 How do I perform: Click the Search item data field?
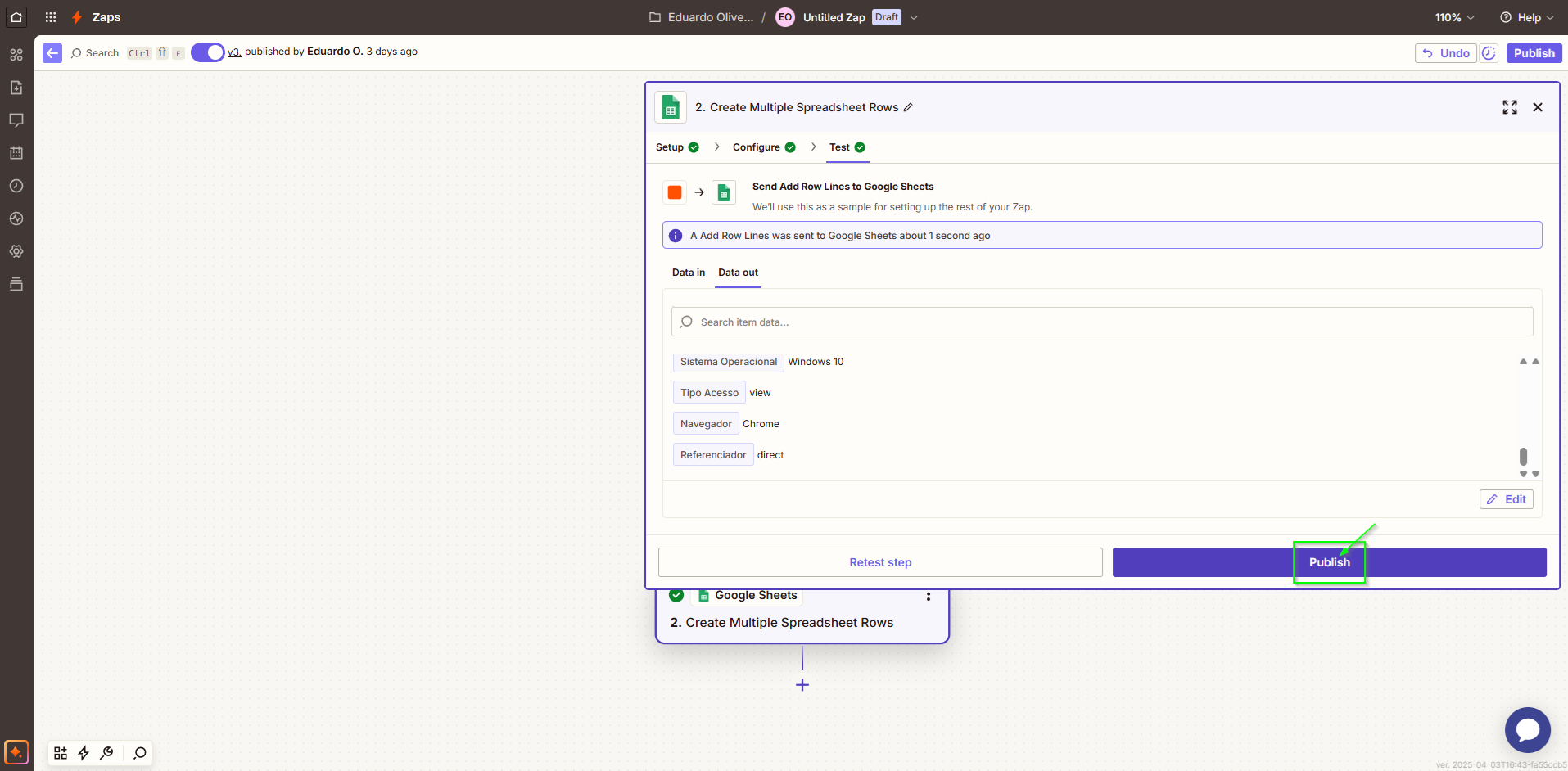tap(1102, 322)
